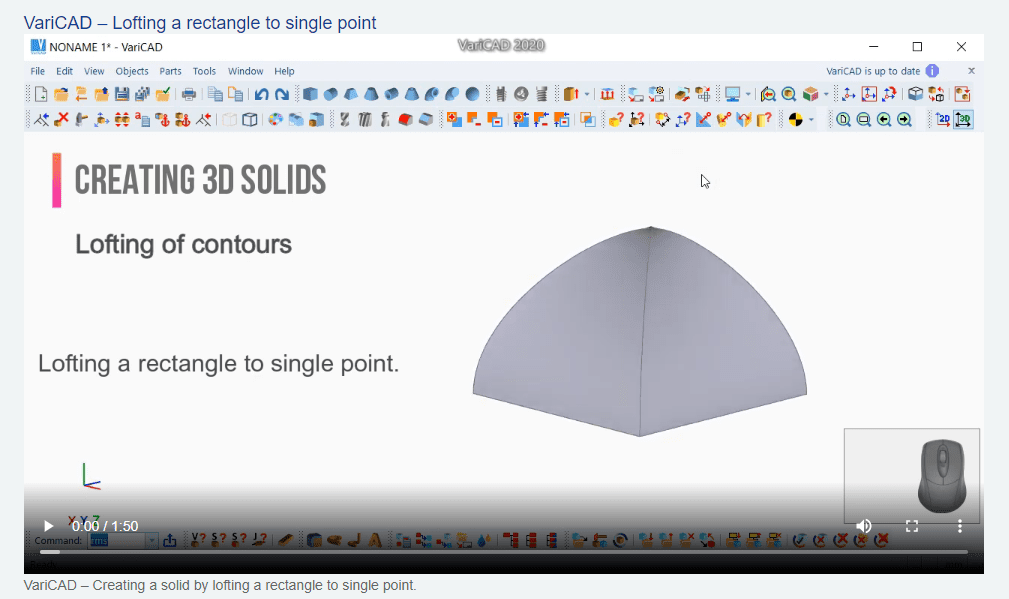Click the zoom page magnifier icon
The image size is (1009, 599).
point(843,120)
